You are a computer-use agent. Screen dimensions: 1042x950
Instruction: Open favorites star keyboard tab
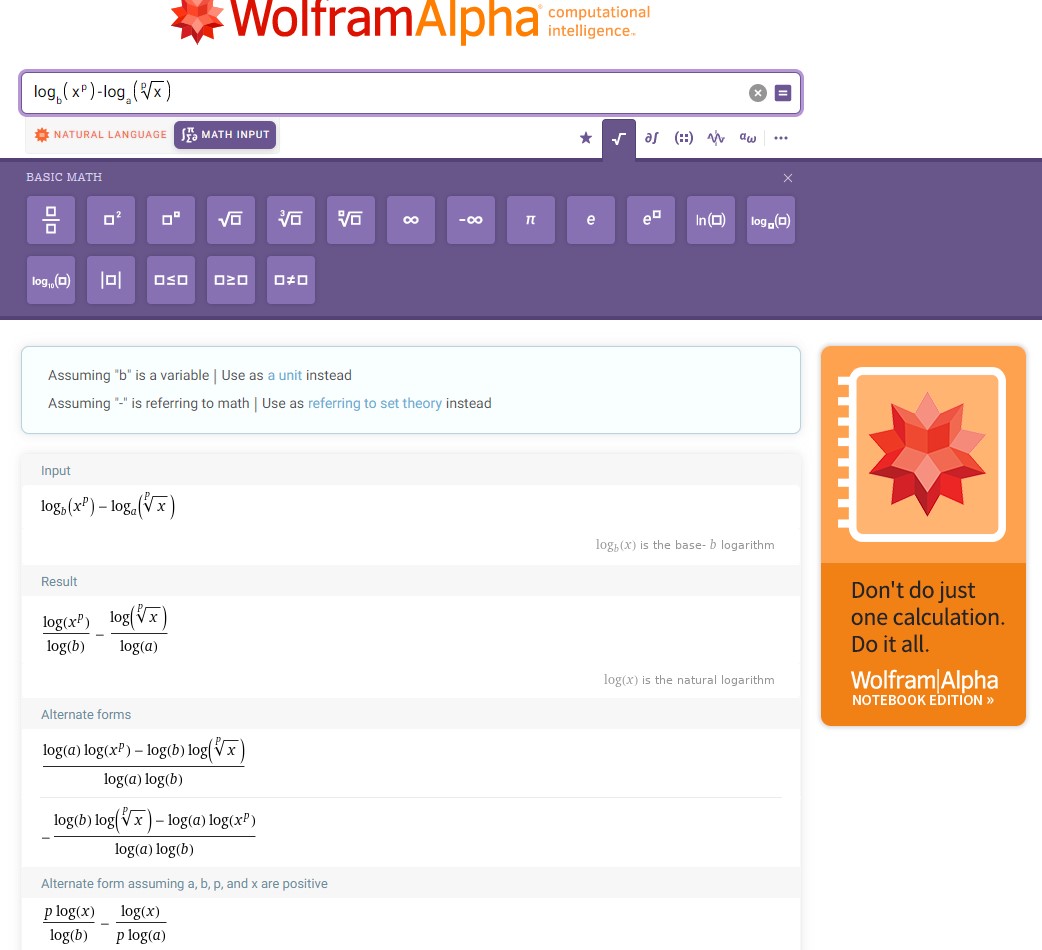click(585, 138)
